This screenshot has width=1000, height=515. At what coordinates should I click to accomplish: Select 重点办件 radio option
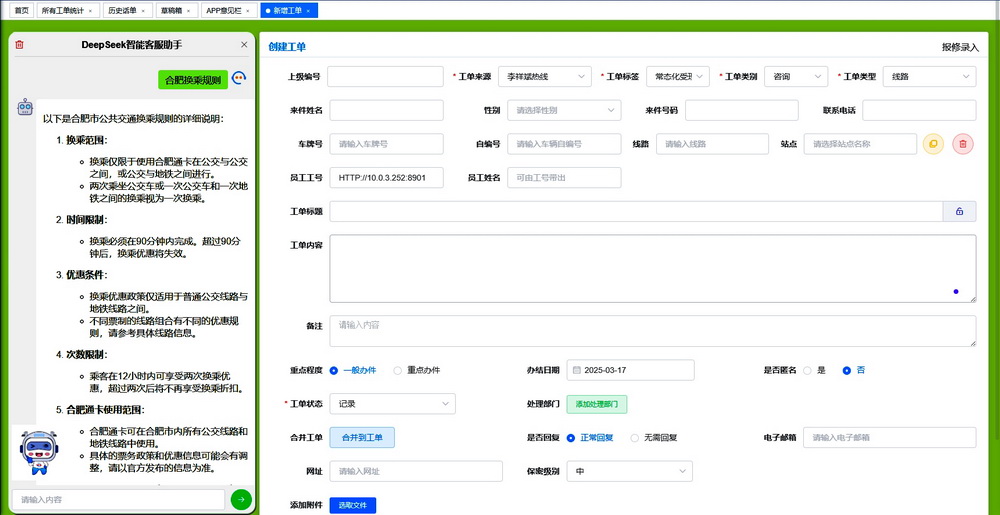pos(416,370)
